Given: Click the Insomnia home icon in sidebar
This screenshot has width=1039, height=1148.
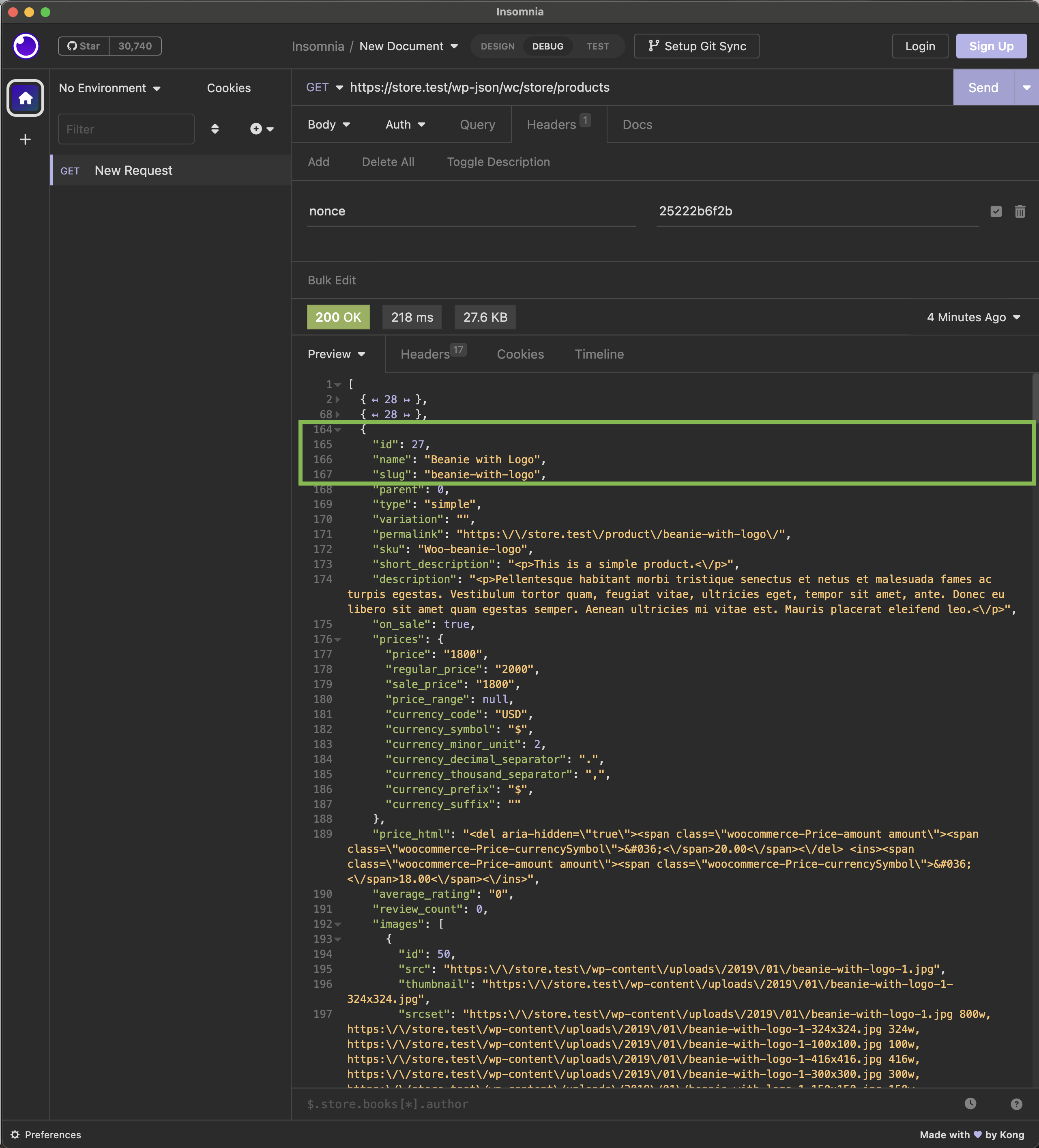Looking at the screenshot, I should click(x=25, y=98).
